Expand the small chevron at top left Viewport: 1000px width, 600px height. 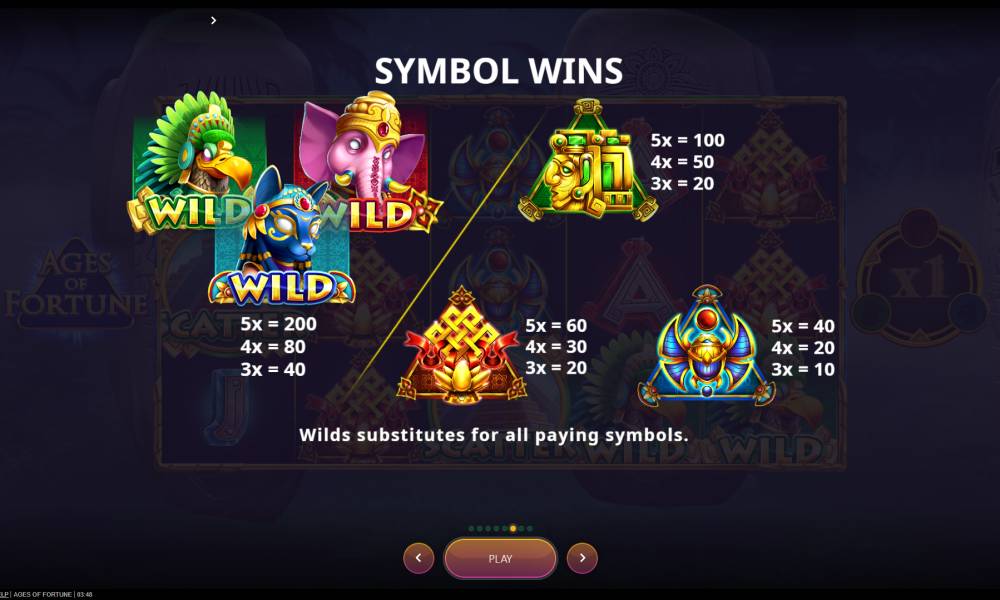click(214, 20)
